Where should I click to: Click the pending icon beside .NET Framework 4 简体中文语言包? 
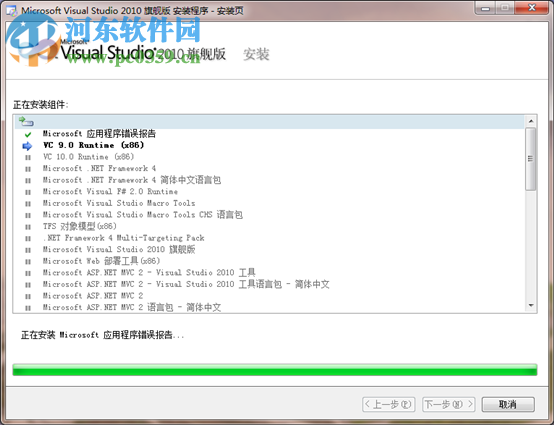point(28,181)
